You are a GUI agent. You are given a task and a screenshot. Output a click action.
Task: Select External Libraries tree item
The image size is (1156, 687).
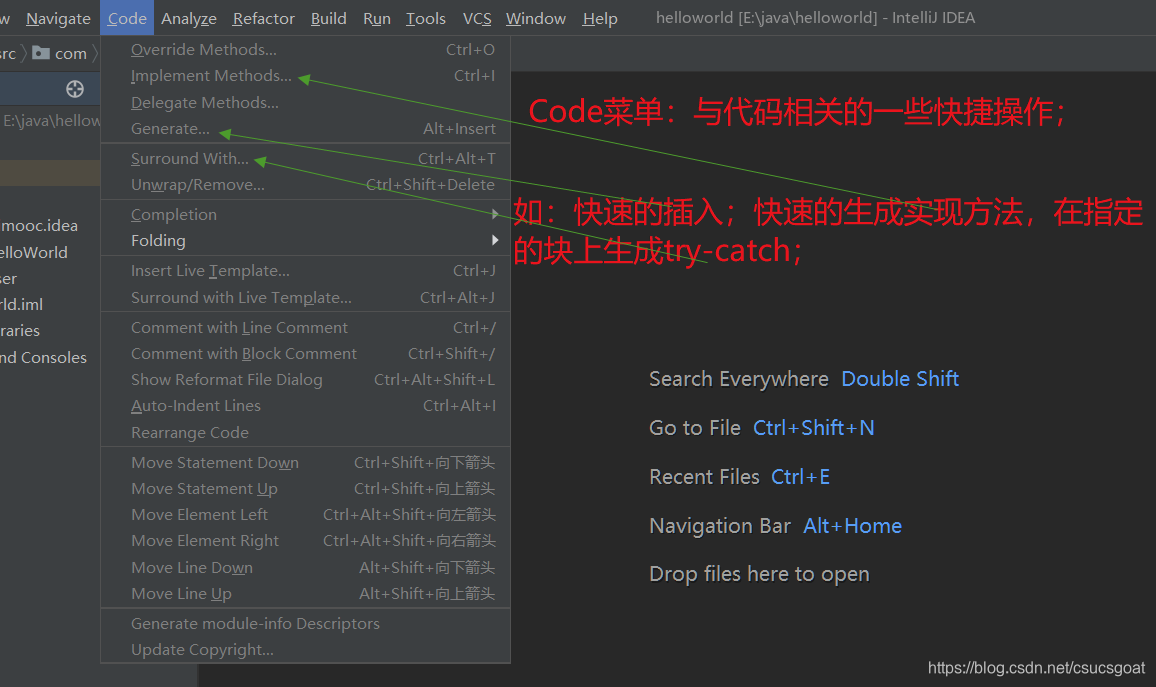coord(20,331)
